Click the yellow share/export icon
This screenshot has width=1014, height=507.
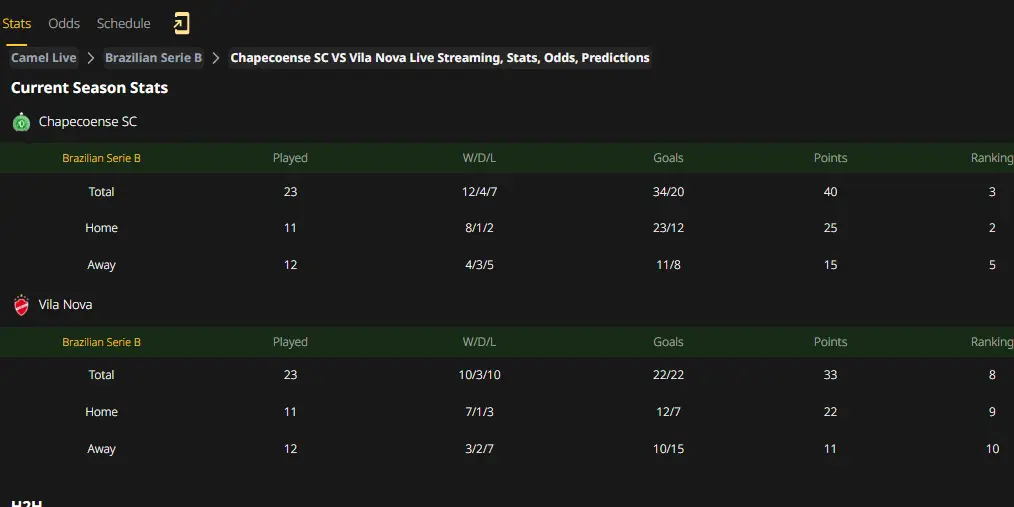pos(181,24)
